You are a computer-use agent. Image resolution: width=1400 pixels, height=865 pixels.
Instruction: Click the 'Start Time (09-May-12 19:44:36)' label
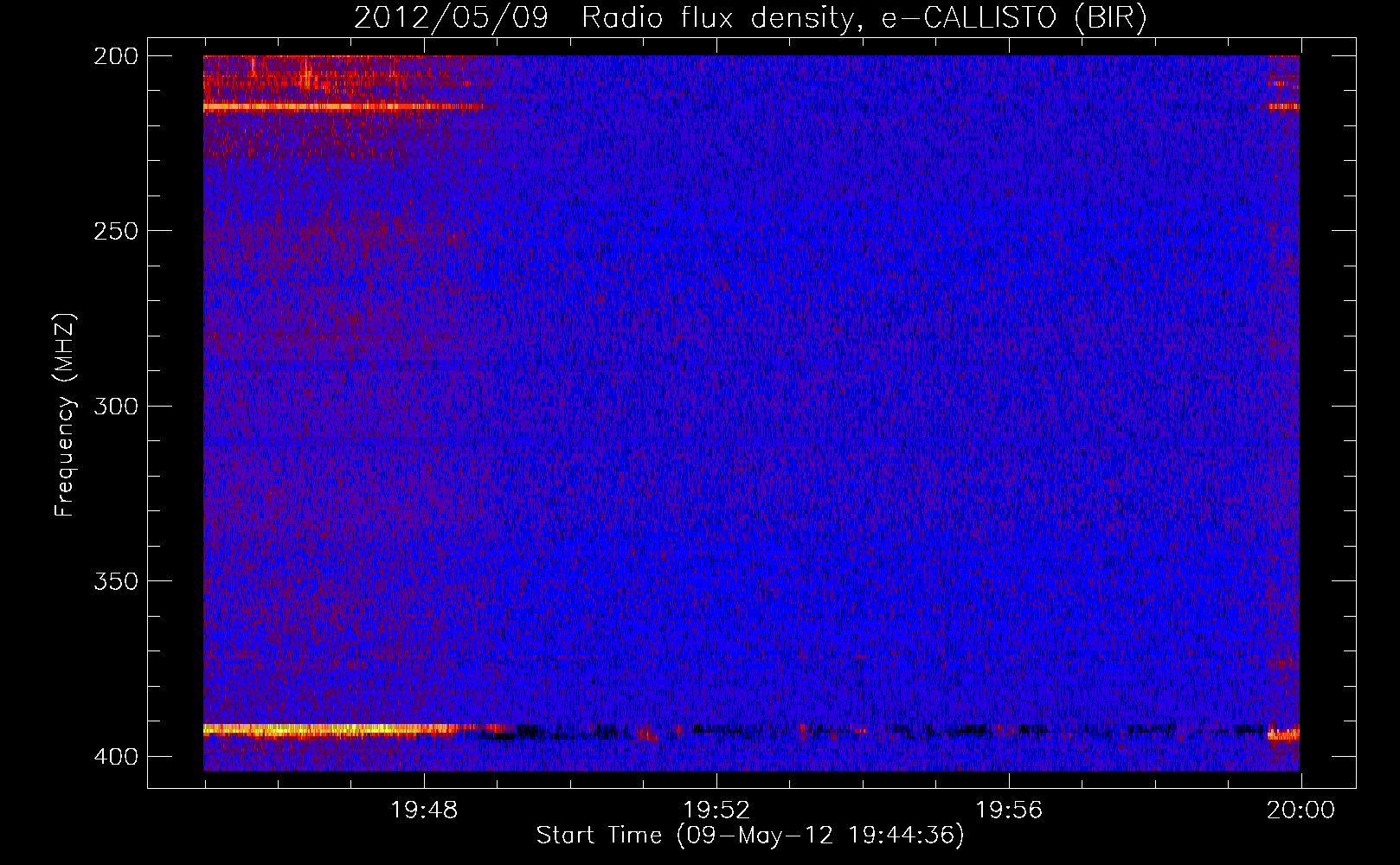[x=750, y=836]
